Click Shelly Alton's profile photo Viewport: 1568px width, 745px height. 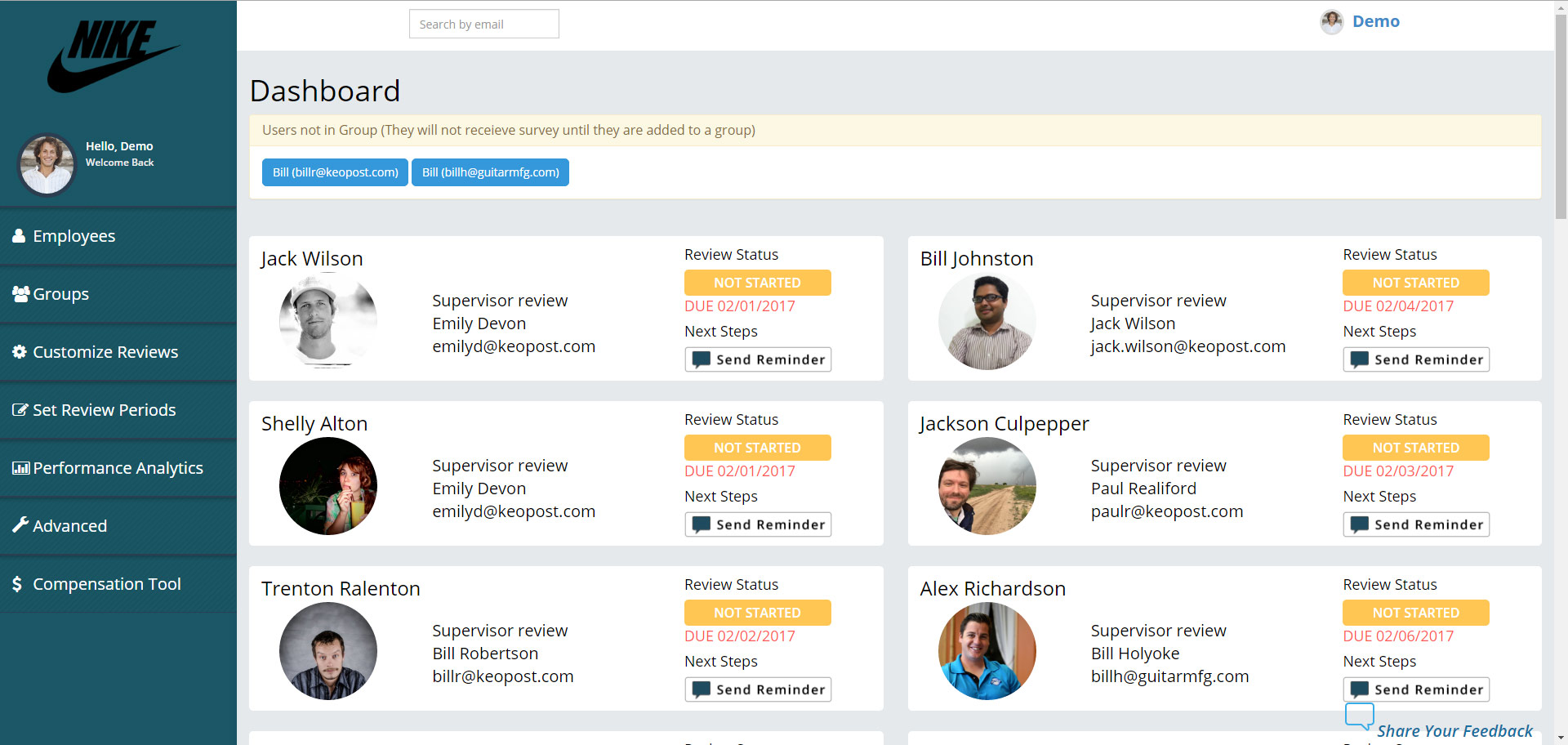click(x=328, y=486)
